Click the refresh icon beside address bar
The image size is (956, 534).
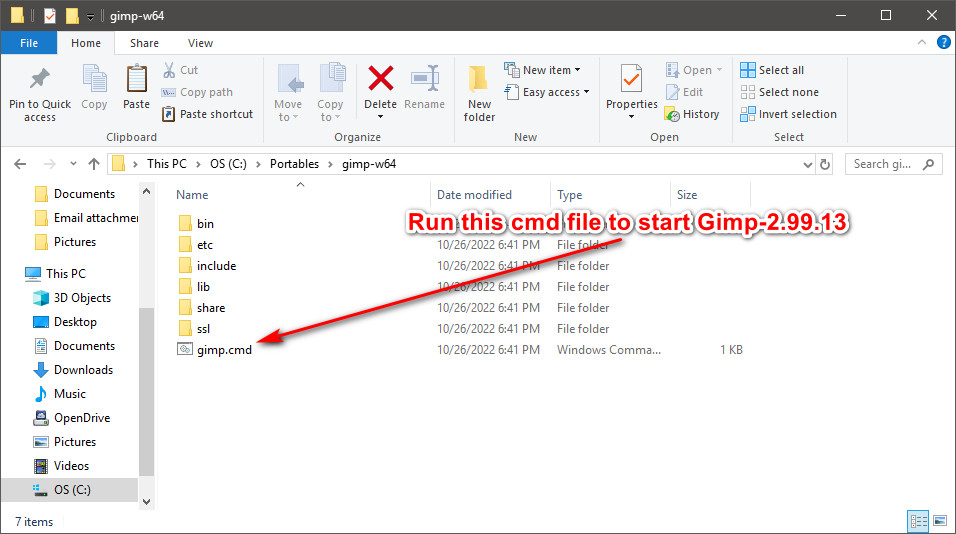point(825,164)
